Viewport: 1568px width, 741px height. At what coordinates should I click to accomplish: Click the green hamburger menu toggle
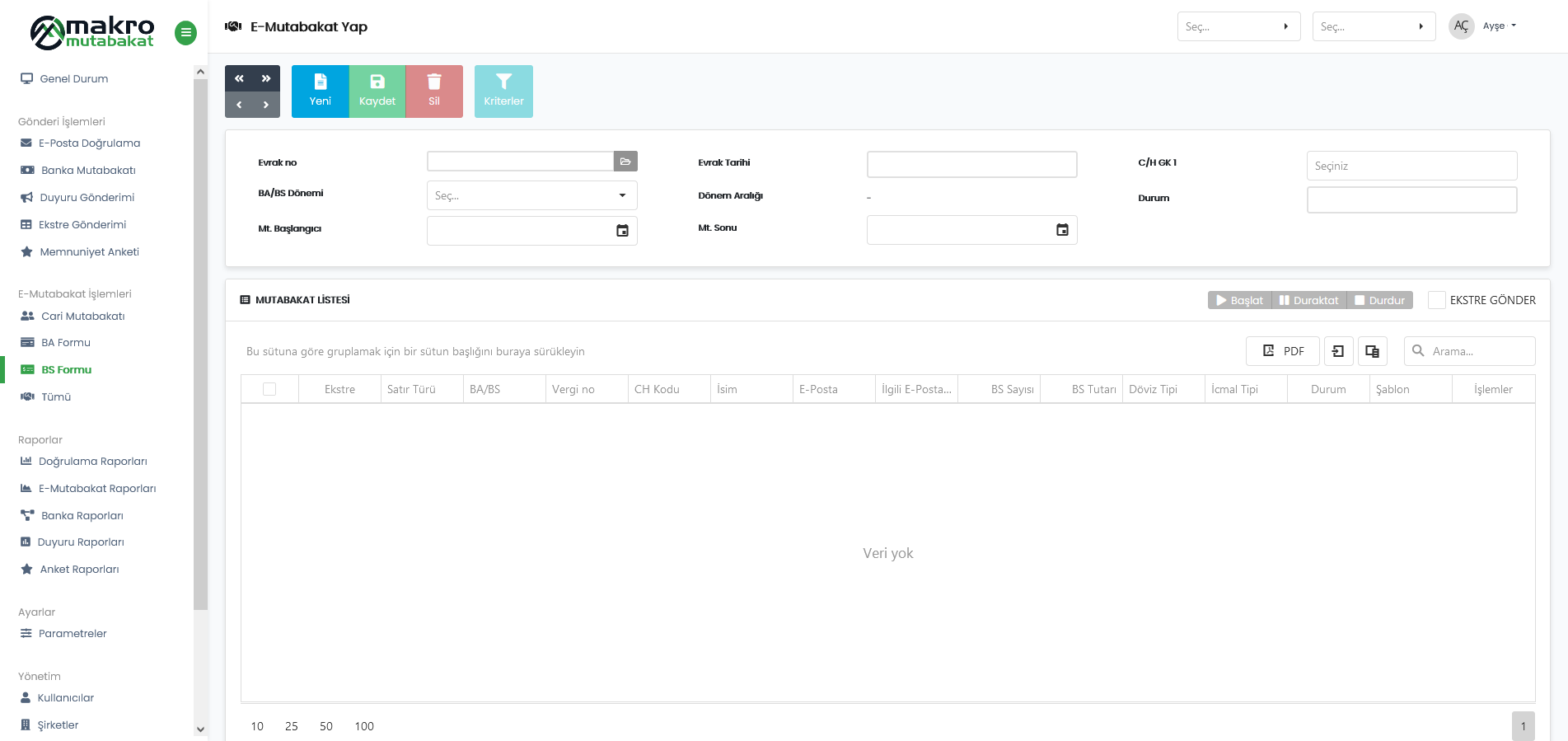point(185,33)
